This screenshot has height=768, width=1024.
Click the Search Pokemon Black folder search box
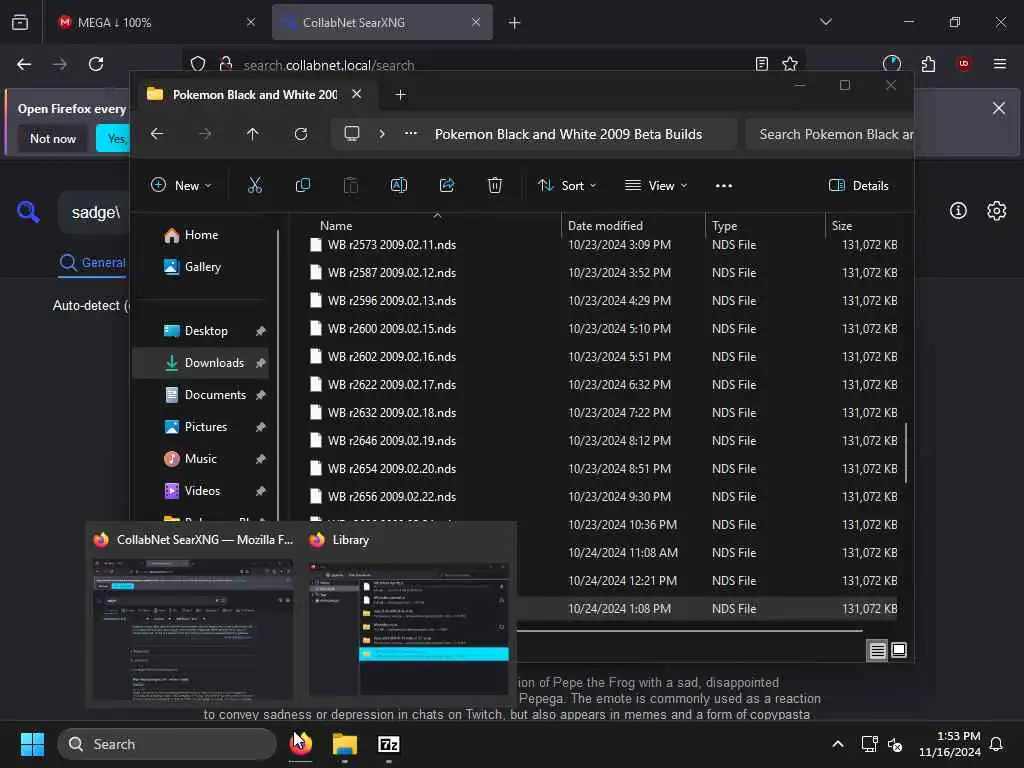click(829, 134)
